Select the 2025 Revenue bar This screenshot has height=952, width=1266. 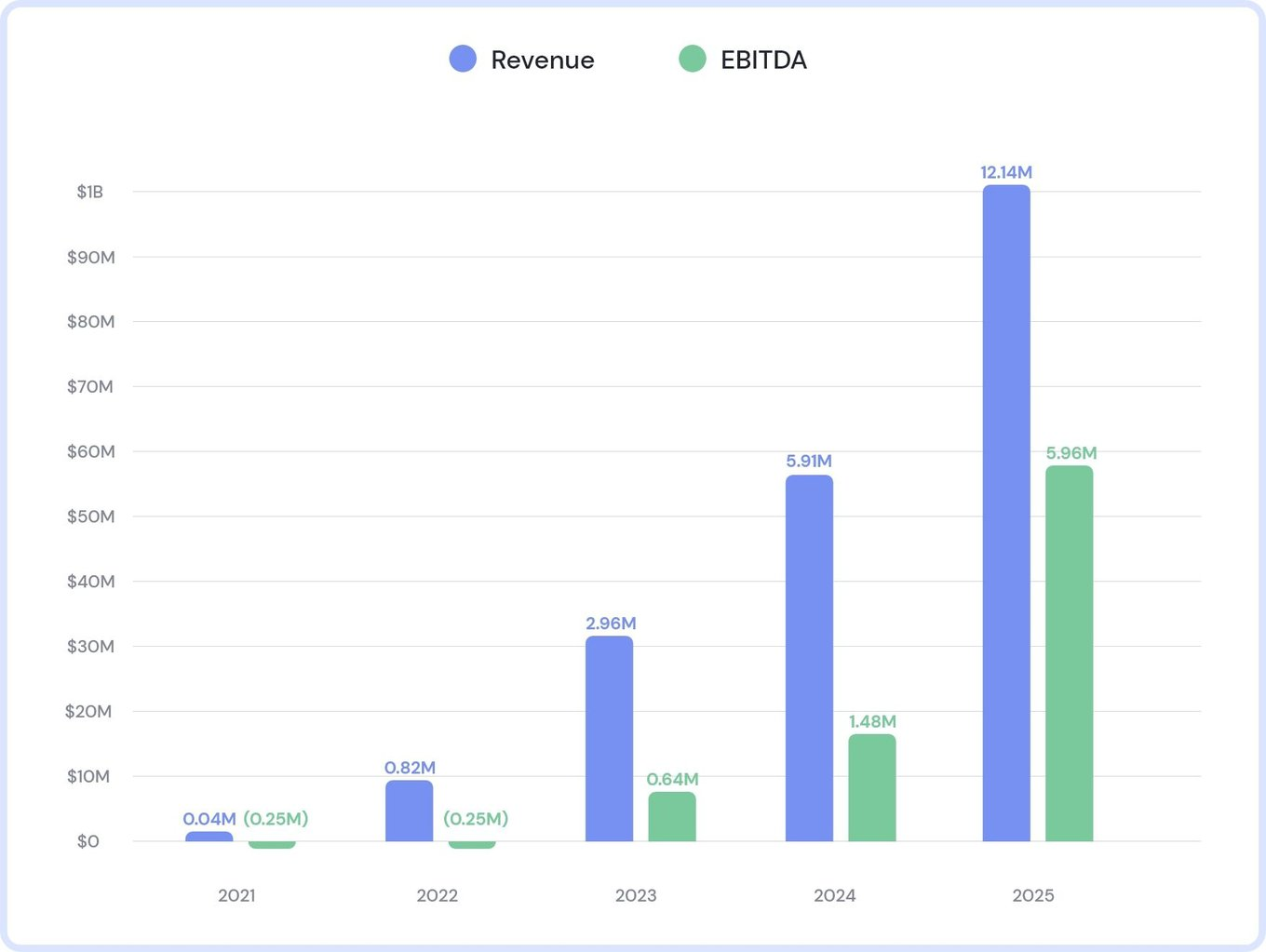click(x=1006, y=513)
